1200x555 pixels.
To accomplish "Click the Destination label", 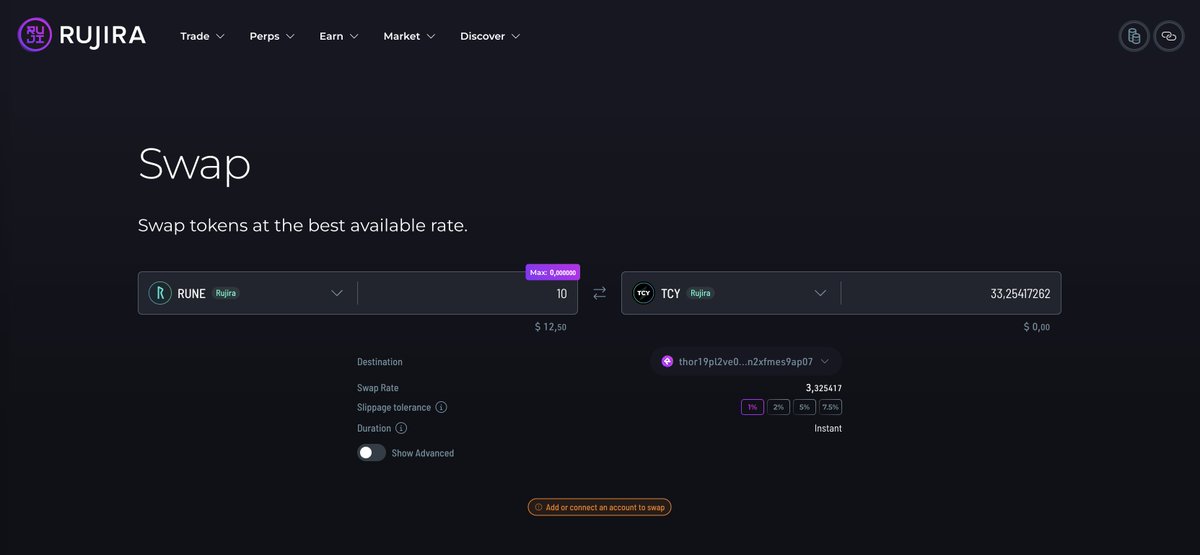I will 380,361.
